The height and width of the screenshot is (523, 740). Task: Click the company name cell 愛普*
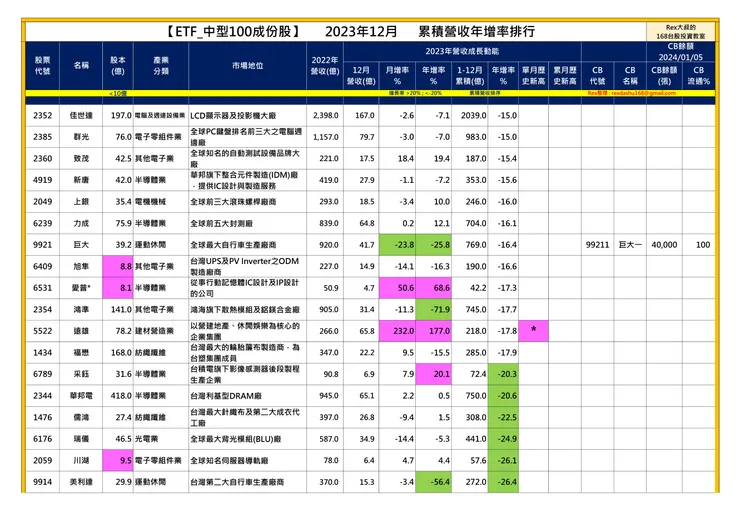[x=81, y=288]
